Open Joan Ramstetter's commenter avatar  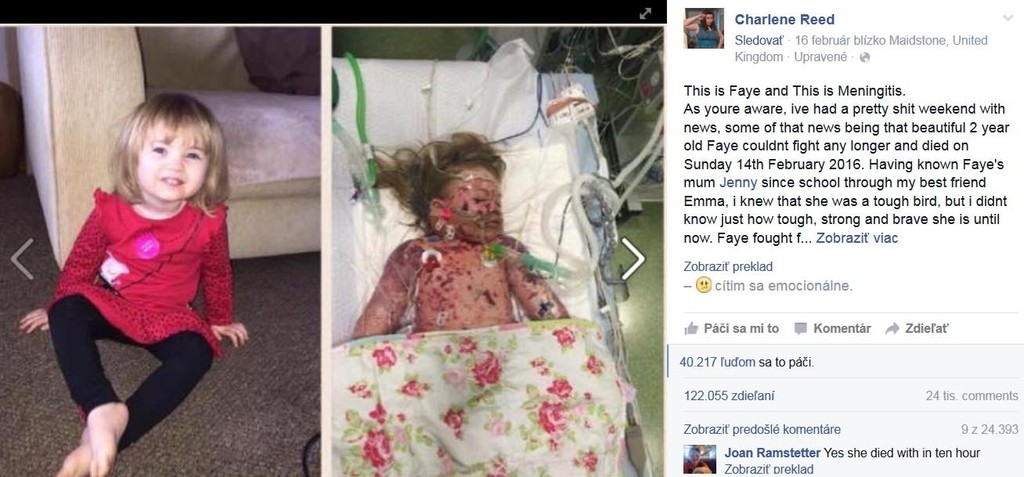pyautogui.click(x=700, y=459)
